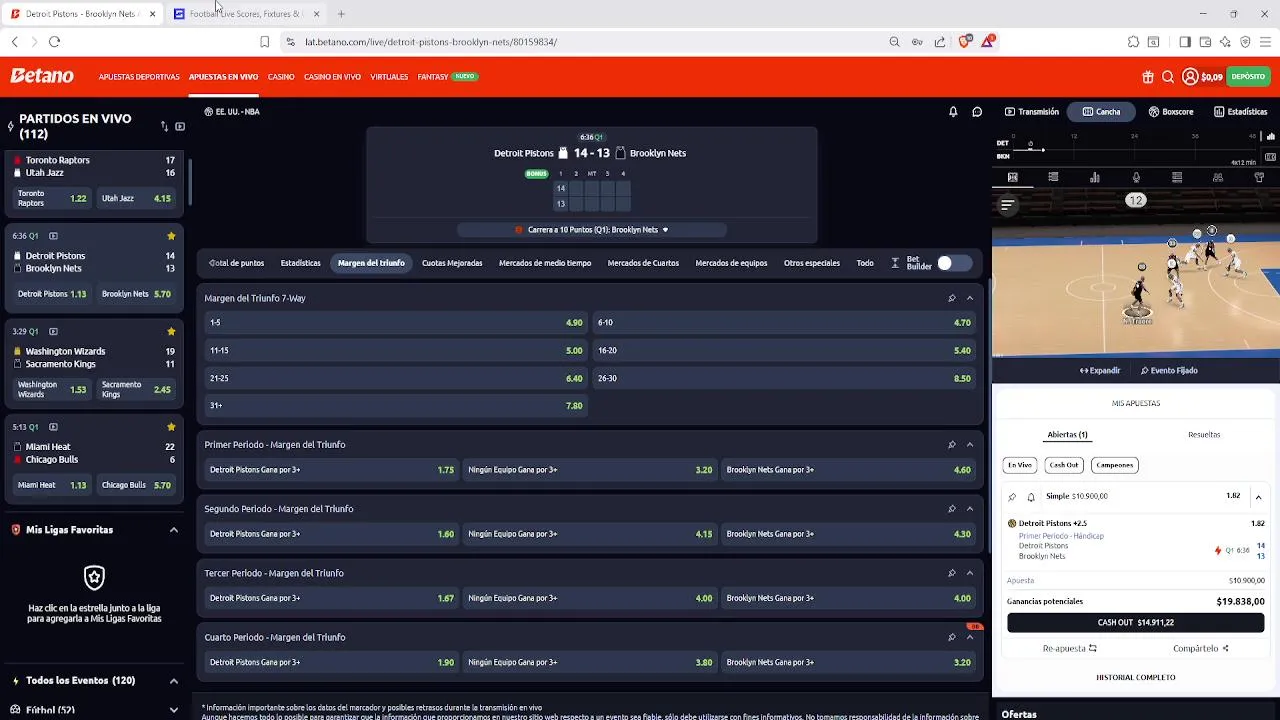The width and height of the screenshot is (1280, 720).
Task: Switch to the Resueltas bets tab
Action: click(1204, 435)
